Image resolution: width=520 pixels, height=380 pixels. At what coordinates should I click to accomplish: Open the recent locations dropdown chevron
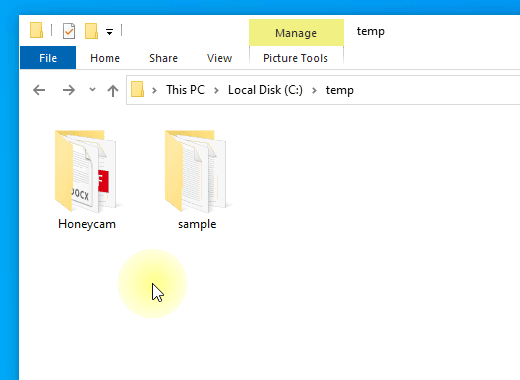coord(92,89)
